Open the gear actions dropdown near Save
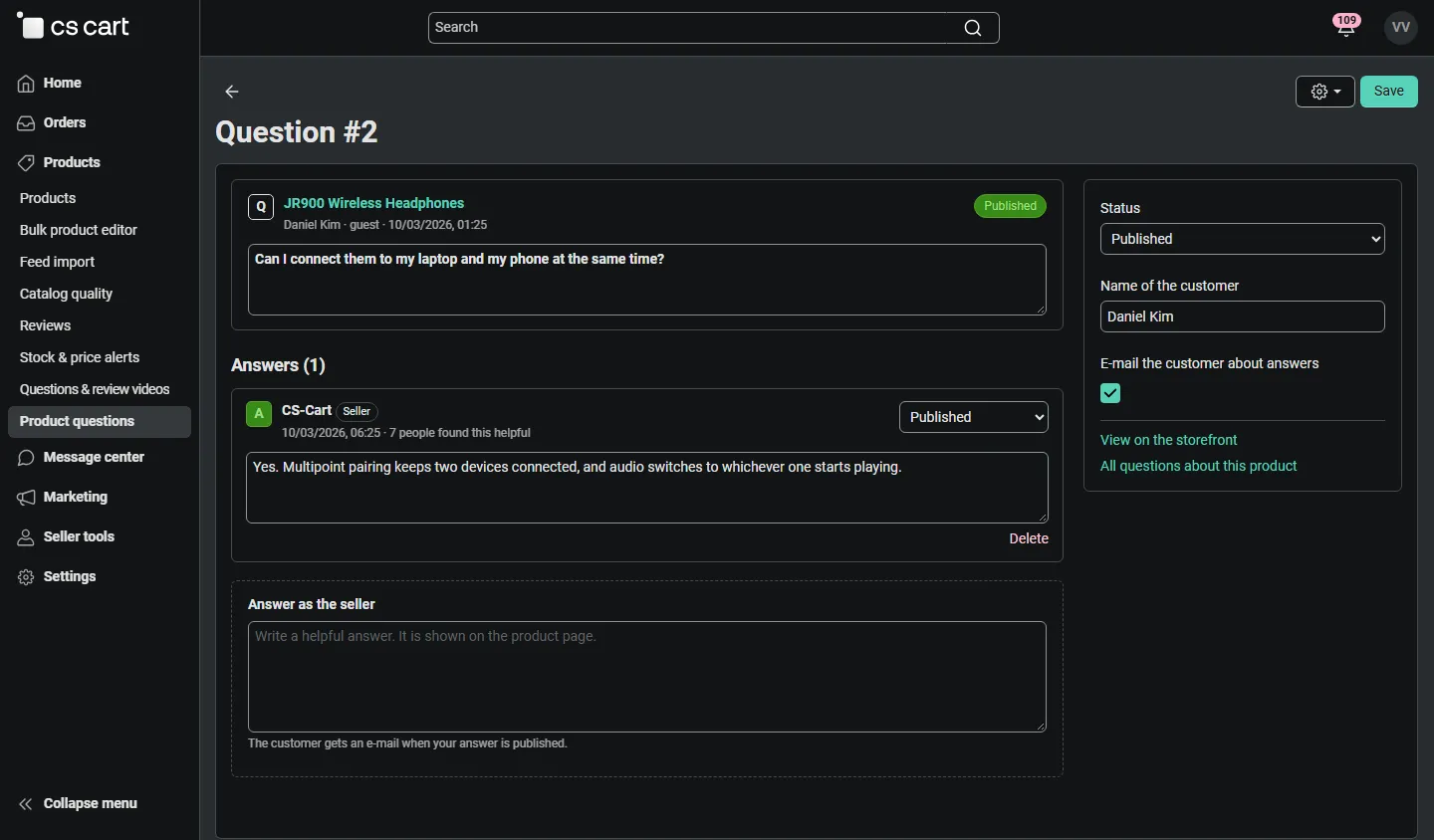The height and width of the screenshot is (840, 1434). click(1325, 92)
